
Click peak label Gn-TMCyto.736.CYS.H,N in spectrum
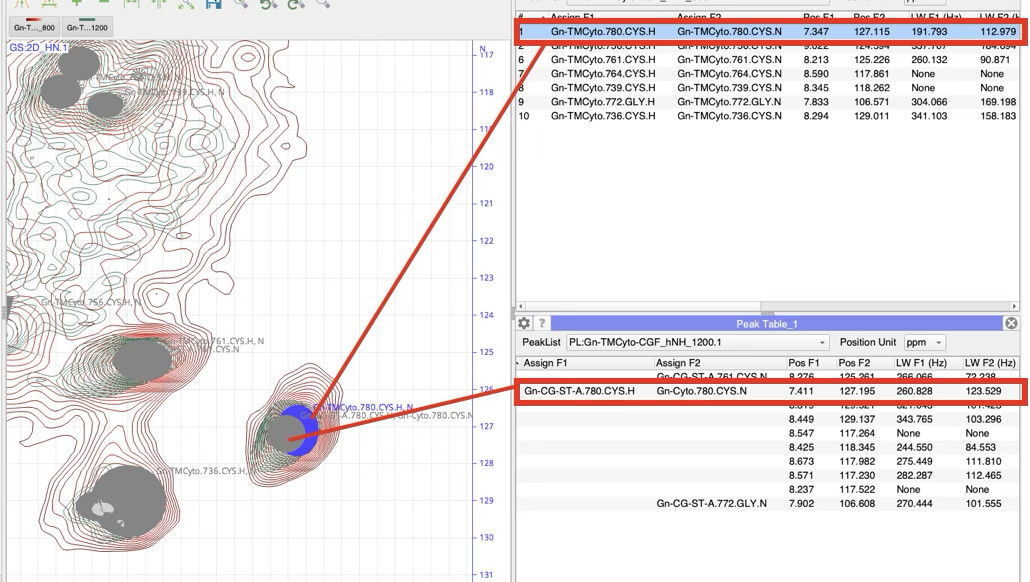coord(207,471)
